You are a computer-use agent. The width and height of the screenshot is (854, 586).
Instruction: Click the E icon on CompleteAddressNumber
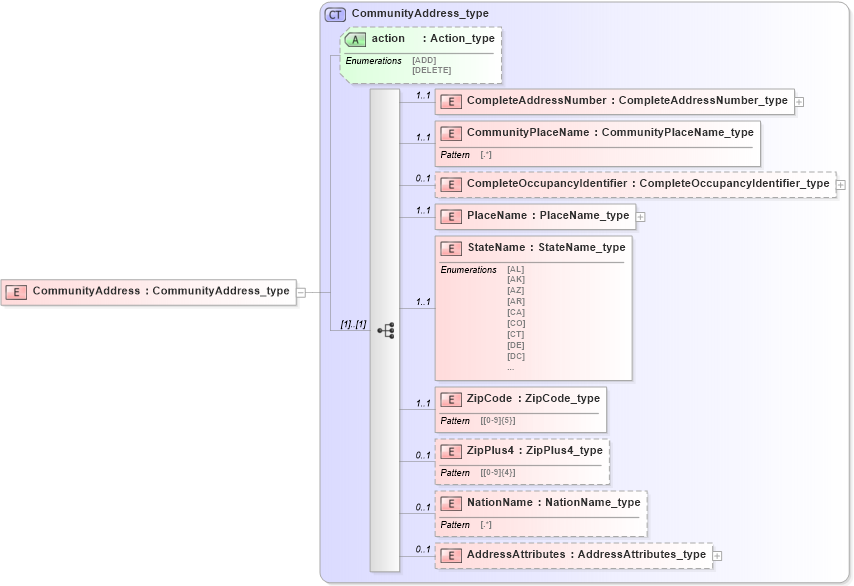pyautogui.click(x=449, y=100)
